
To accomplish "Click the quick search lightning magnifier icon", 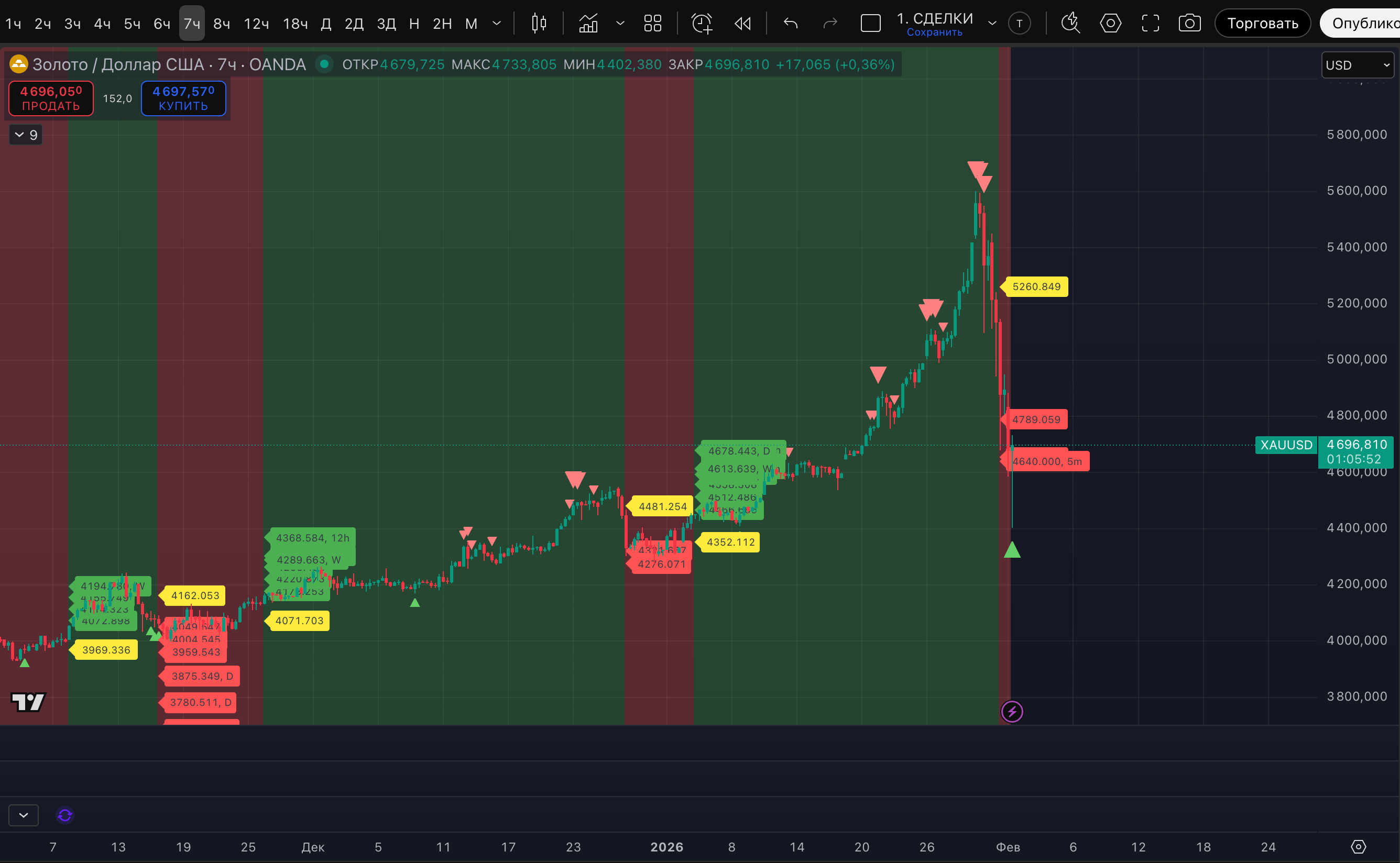I will click(x=1070, y=24).
